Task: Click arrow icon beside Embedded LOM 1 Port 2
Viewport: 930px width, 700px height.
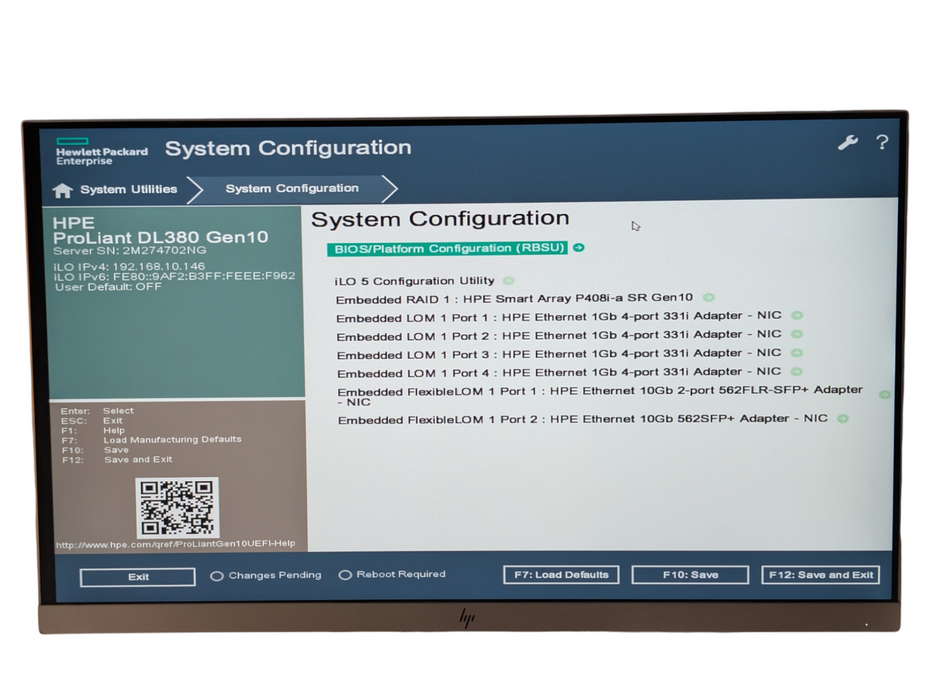Action: (797, 334)
